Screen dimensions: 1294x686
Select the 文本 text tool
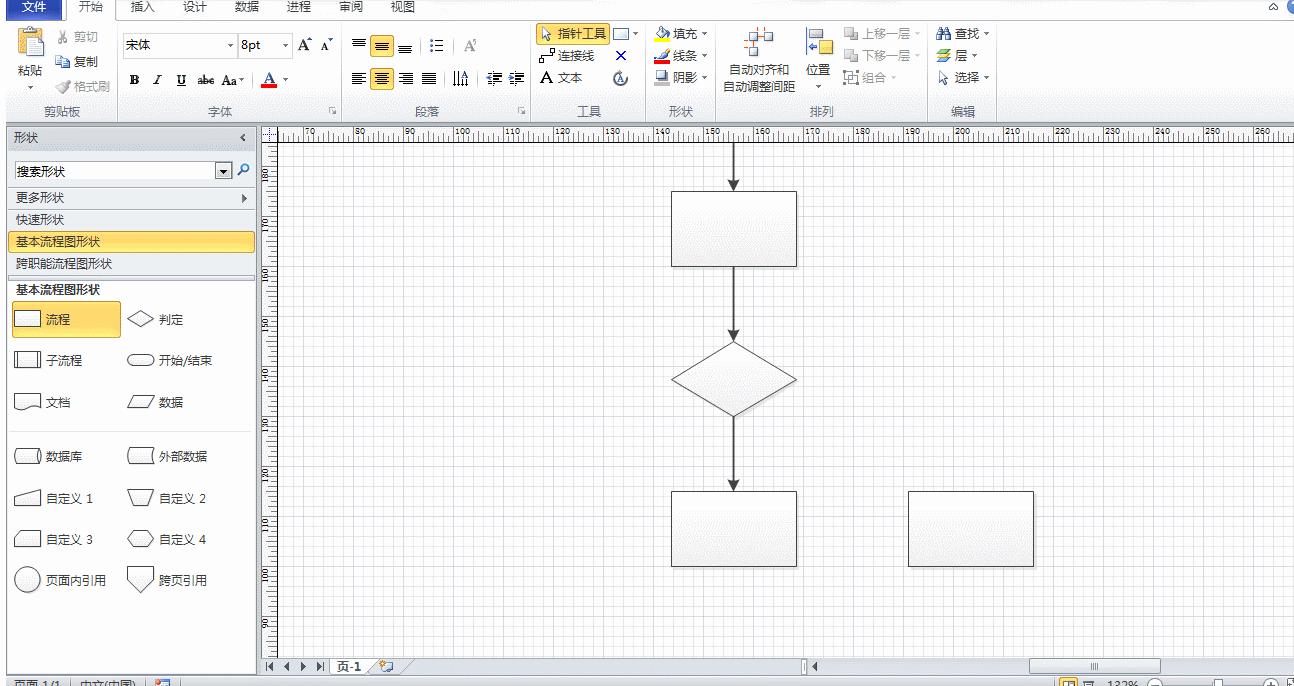point(561,78)
